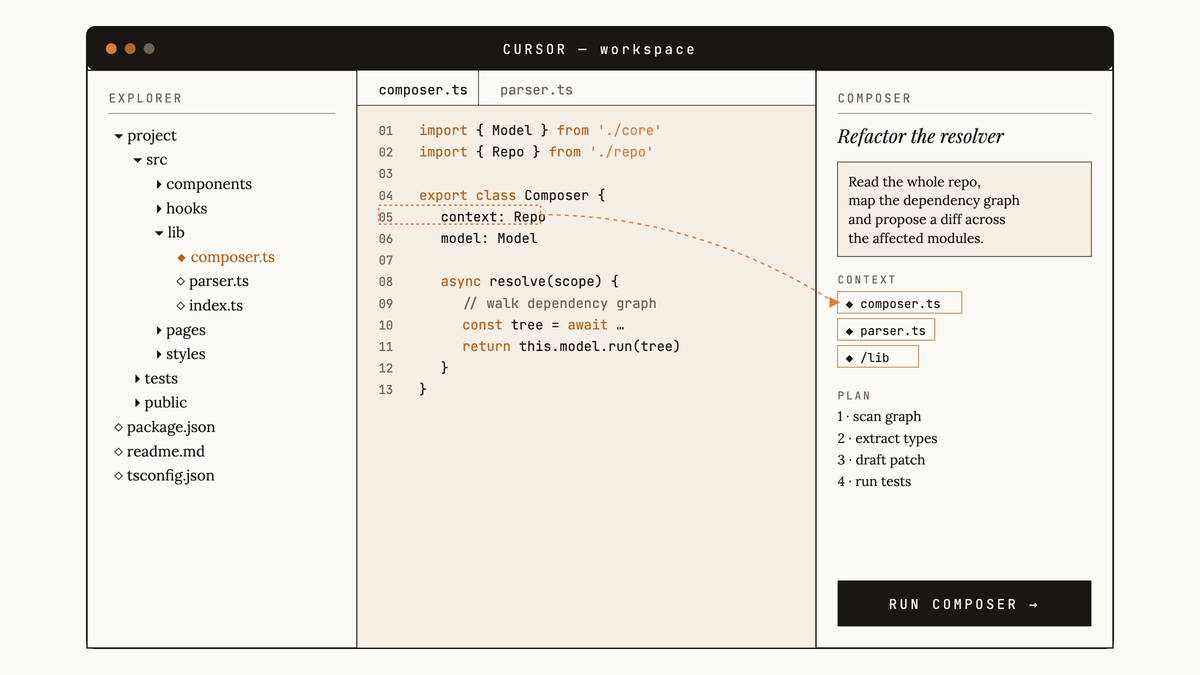Click the middle orange window dot
Viewport: 1200px width, 675px height.
pos(130,48)
